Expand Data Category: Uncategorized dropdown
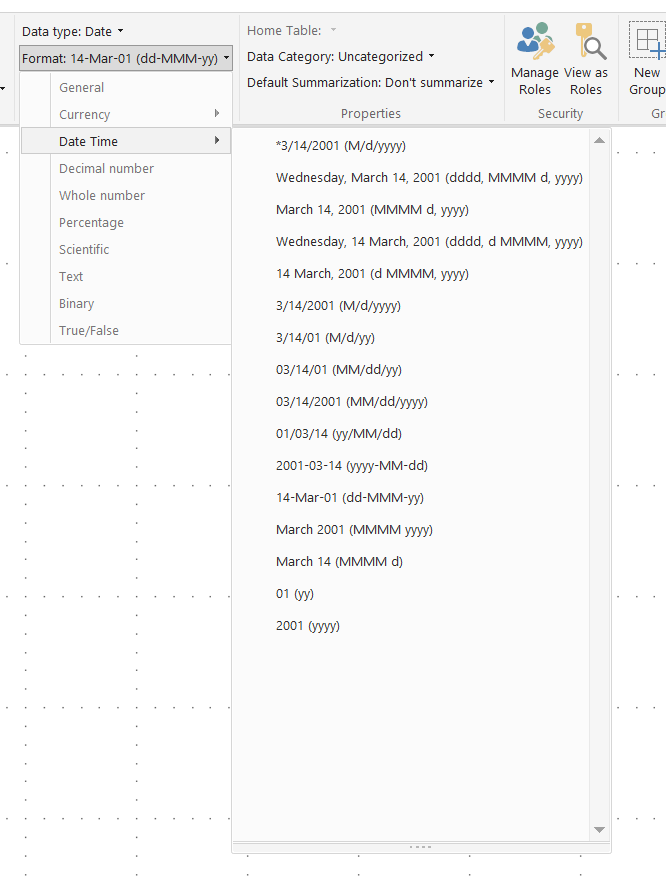 pos(341,57)
